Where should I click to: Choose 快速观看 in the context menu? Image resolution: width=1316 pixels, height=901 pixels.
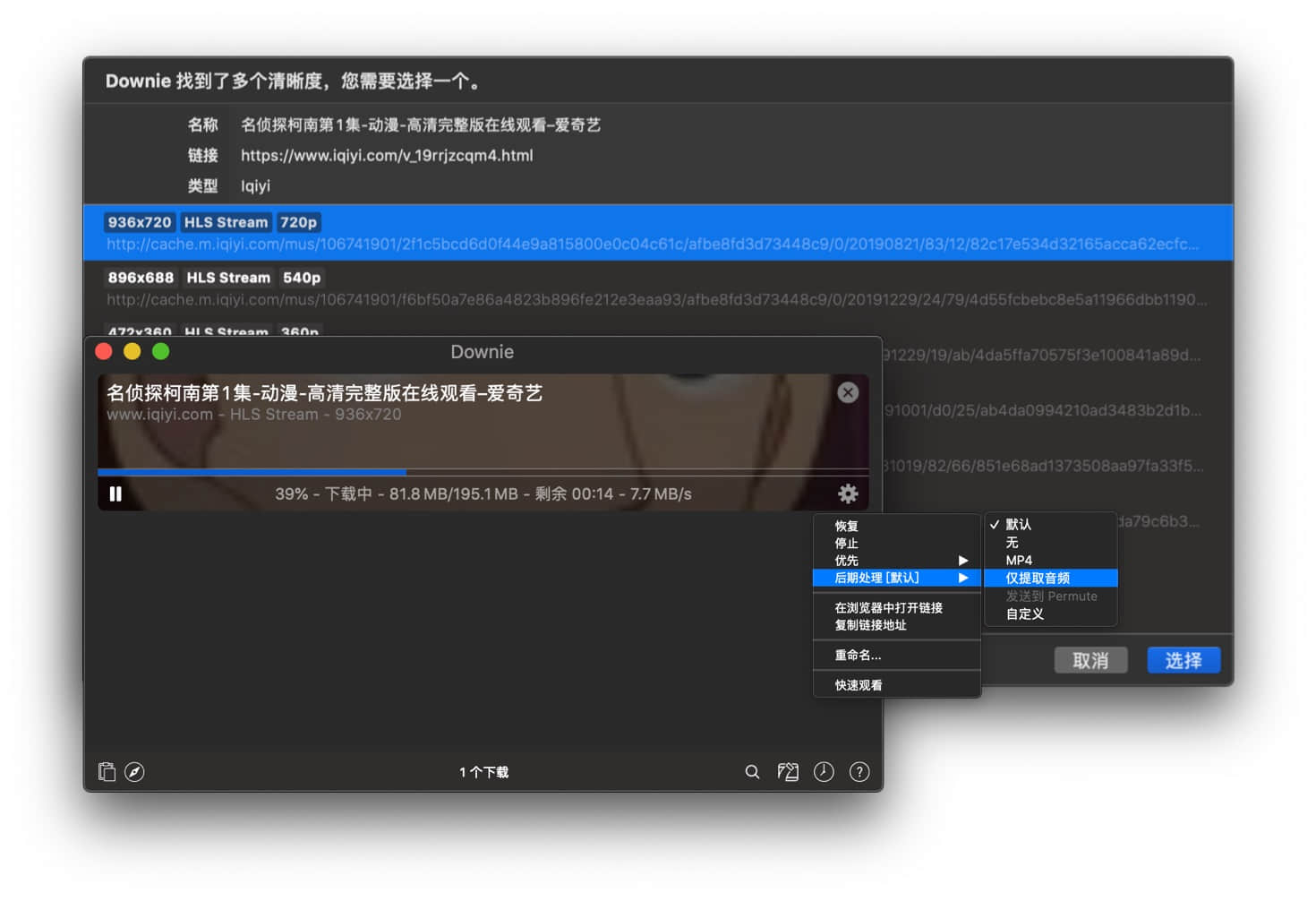tap(896, 685)
